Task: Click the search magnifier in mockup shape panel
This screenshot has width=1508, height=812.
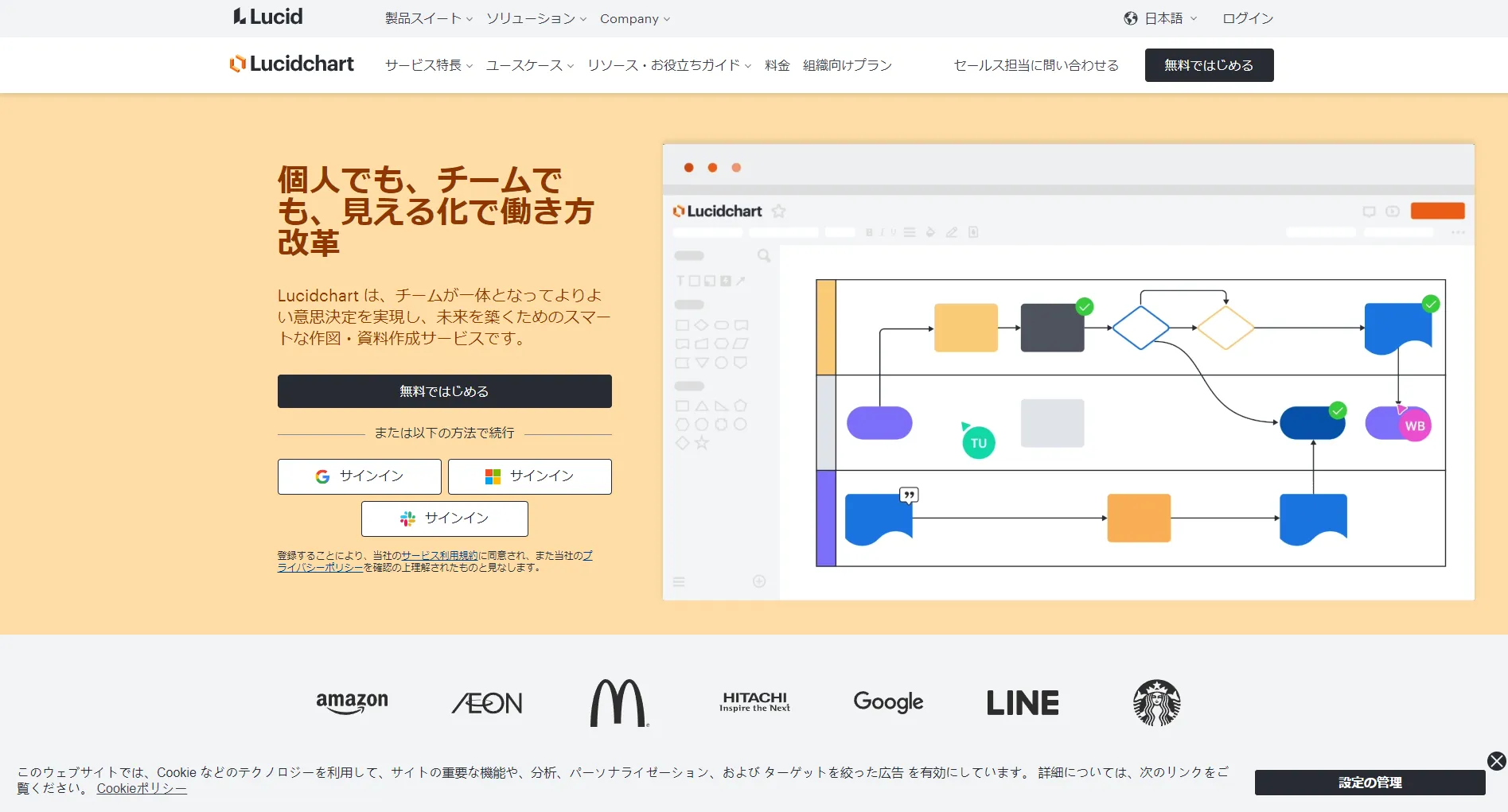Action: coord(764,256)
